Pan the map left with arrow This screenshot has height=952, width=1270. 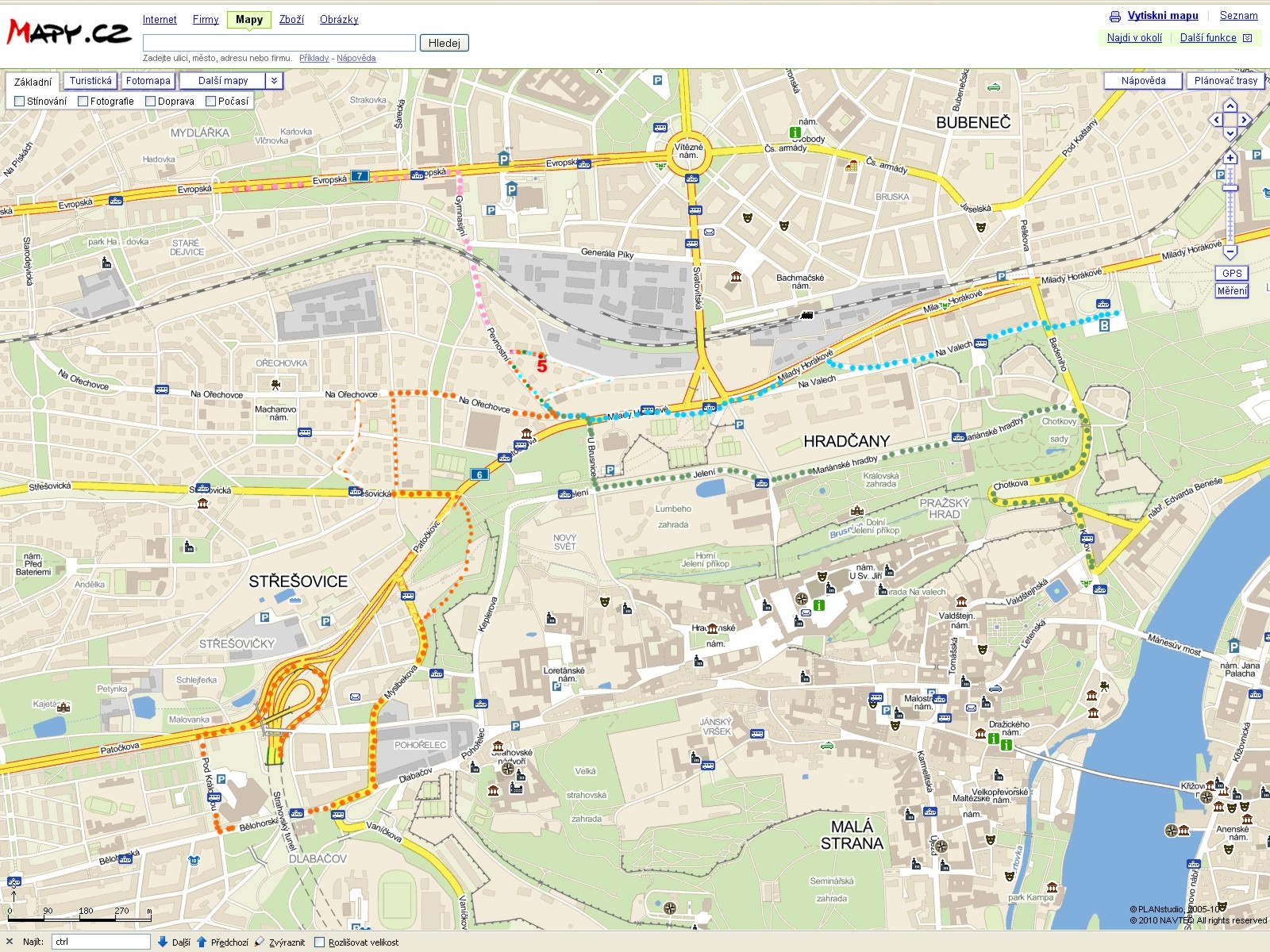[x=1215, y=120]
